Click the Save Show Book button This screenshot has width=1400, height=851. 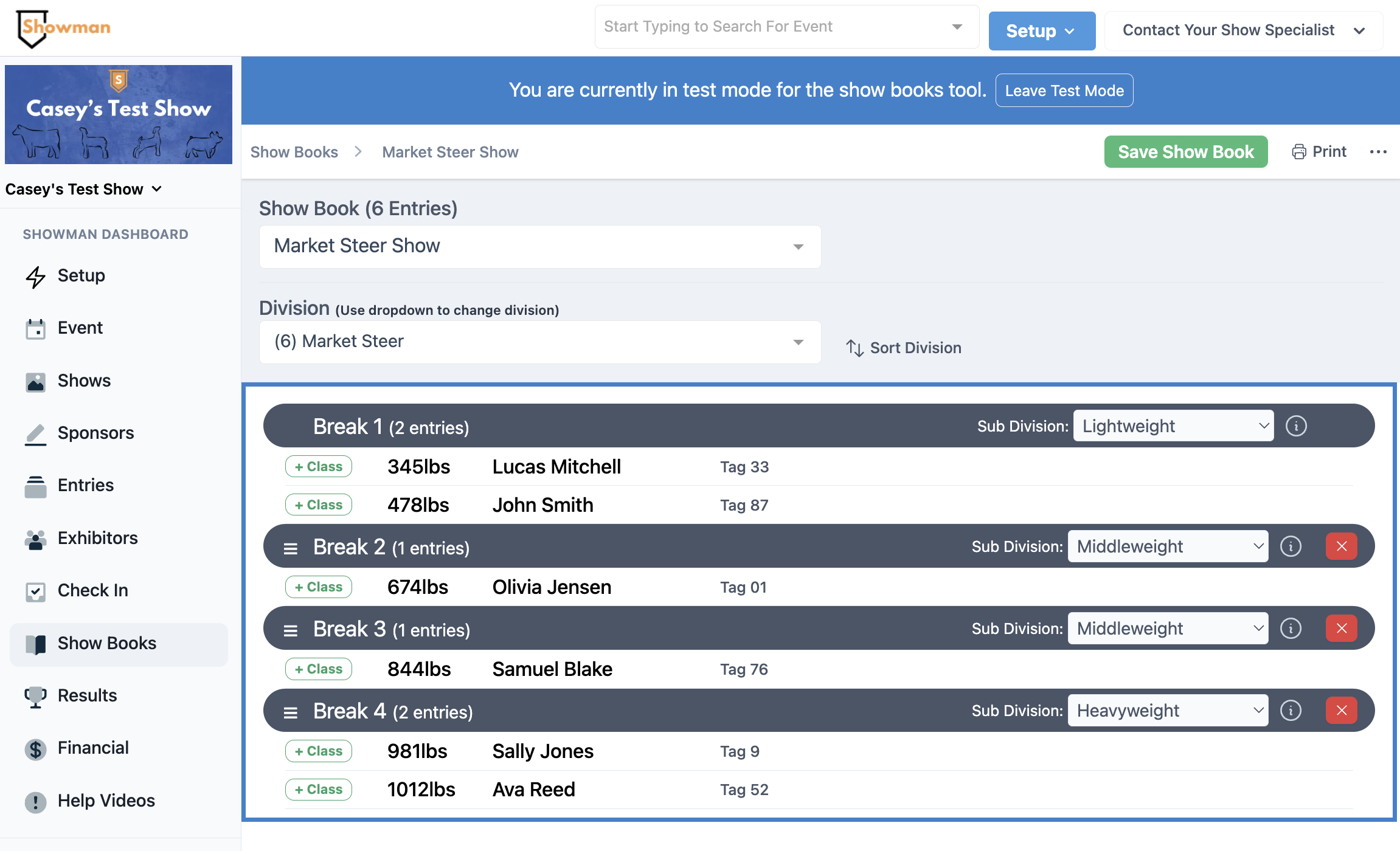point(1185,152)
